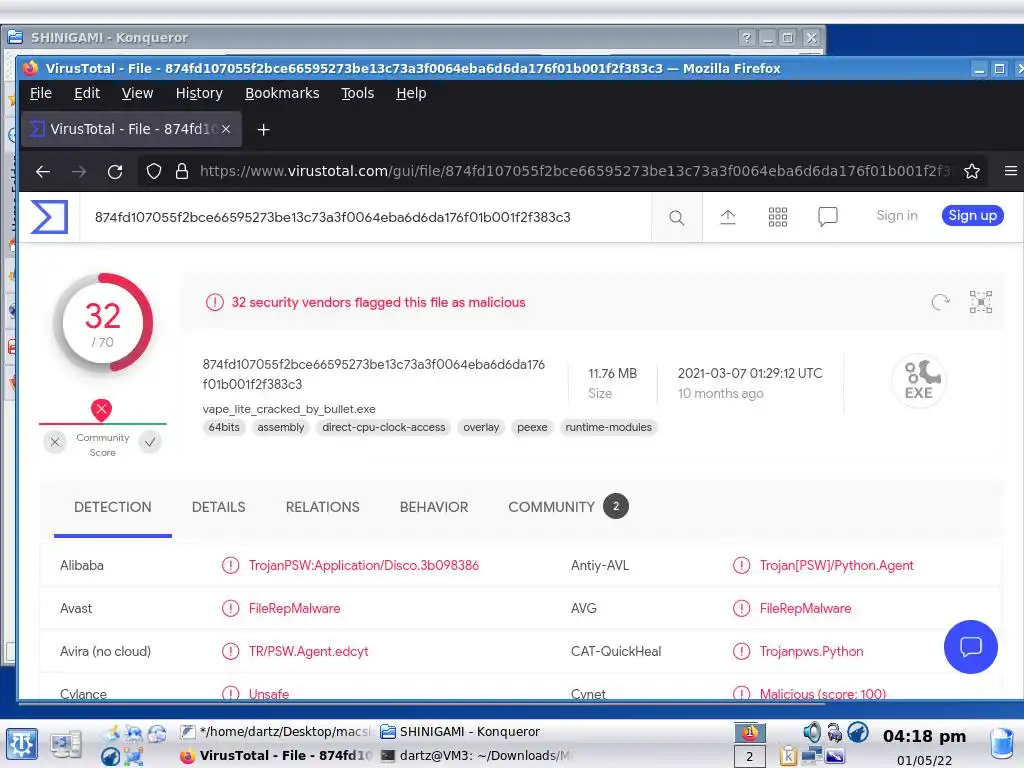Switch to dartz@VM3 terminal taskbar entry
The image size is (1024, 768).
tap(477, 756)
